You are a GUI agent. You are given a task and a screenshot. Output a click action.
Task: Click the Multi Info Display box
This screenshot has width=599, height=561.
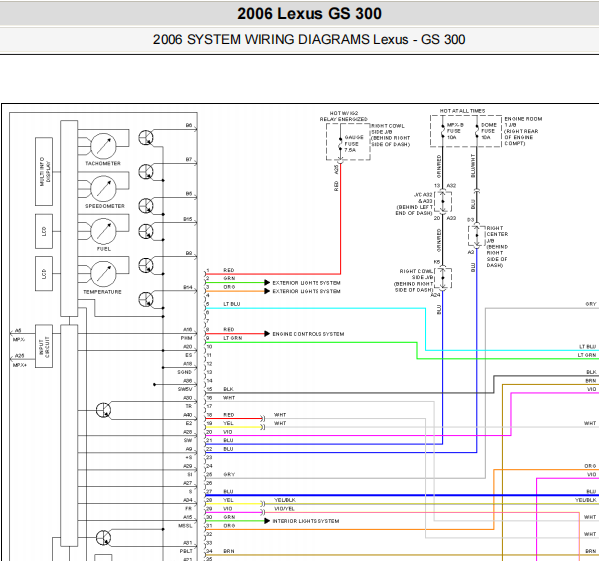coord(44,171)
